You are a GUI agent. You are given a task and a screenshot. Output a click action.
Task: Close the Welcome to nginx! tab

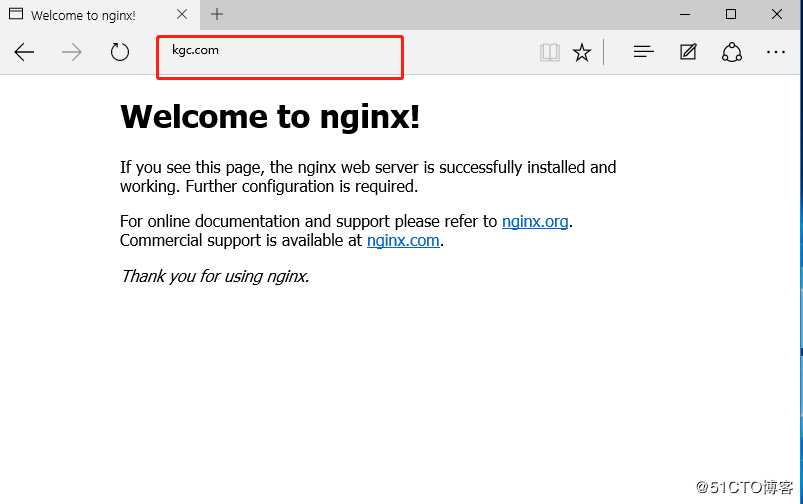click(182, 15)
